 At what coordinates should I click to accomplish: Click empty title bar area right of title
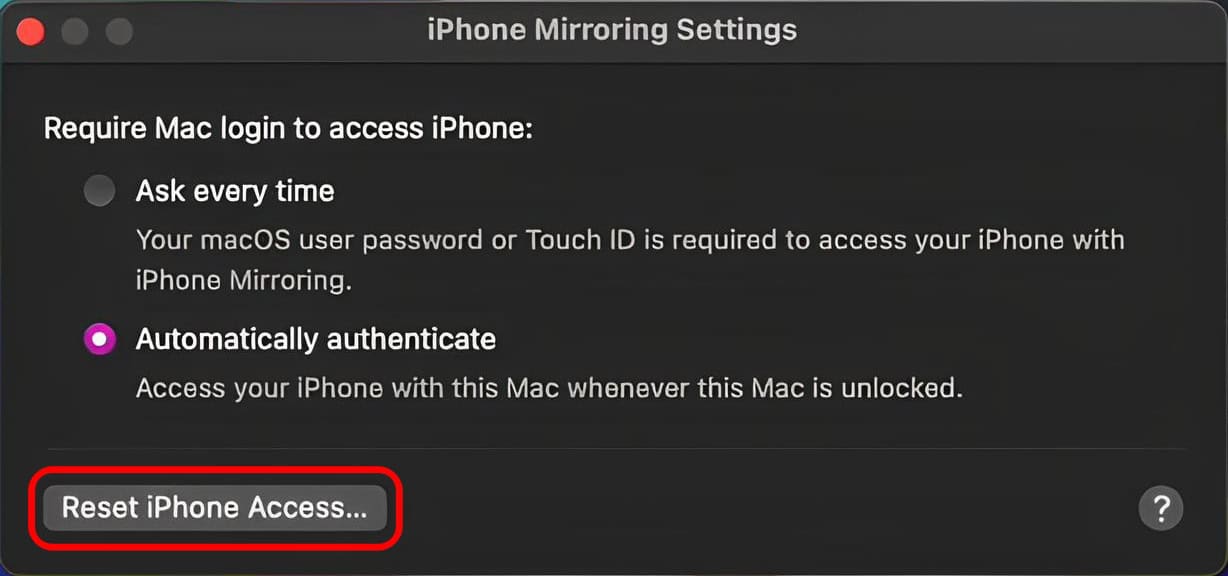(1000, 30)
